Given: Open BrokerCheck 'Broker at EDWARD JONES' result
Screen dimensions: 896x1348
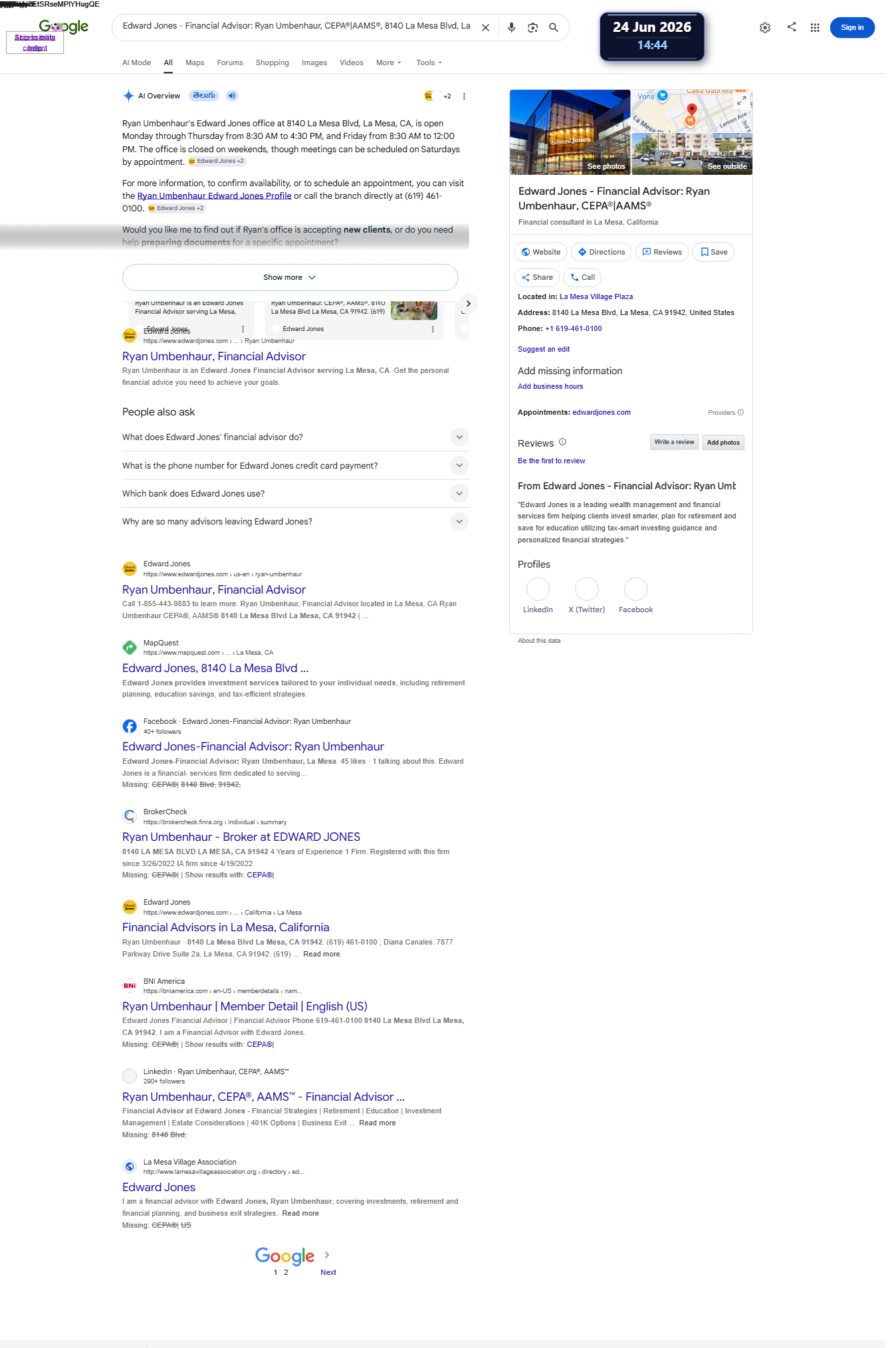Looking at the screenshot, I should click(x=241, y=837).
